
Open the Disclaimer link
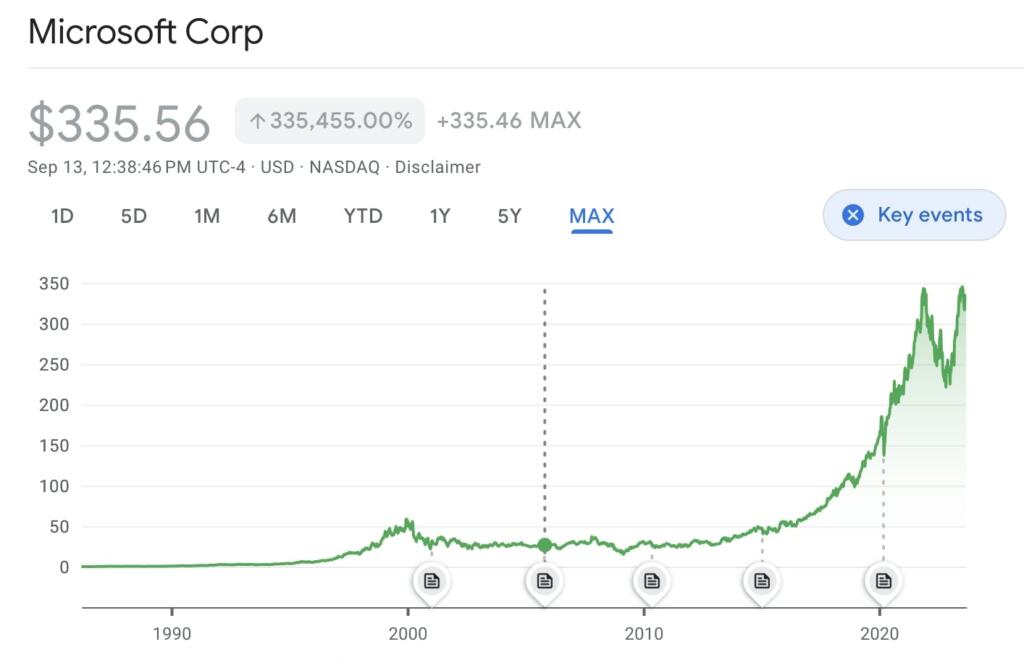(x=437, y=167)
